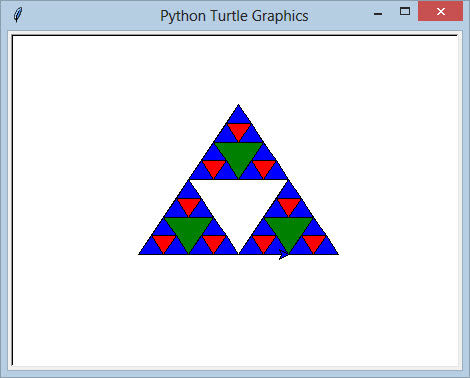Click the green triangle in the top sub-triangle
Screen dimensions: 470x378
[238, 155]
